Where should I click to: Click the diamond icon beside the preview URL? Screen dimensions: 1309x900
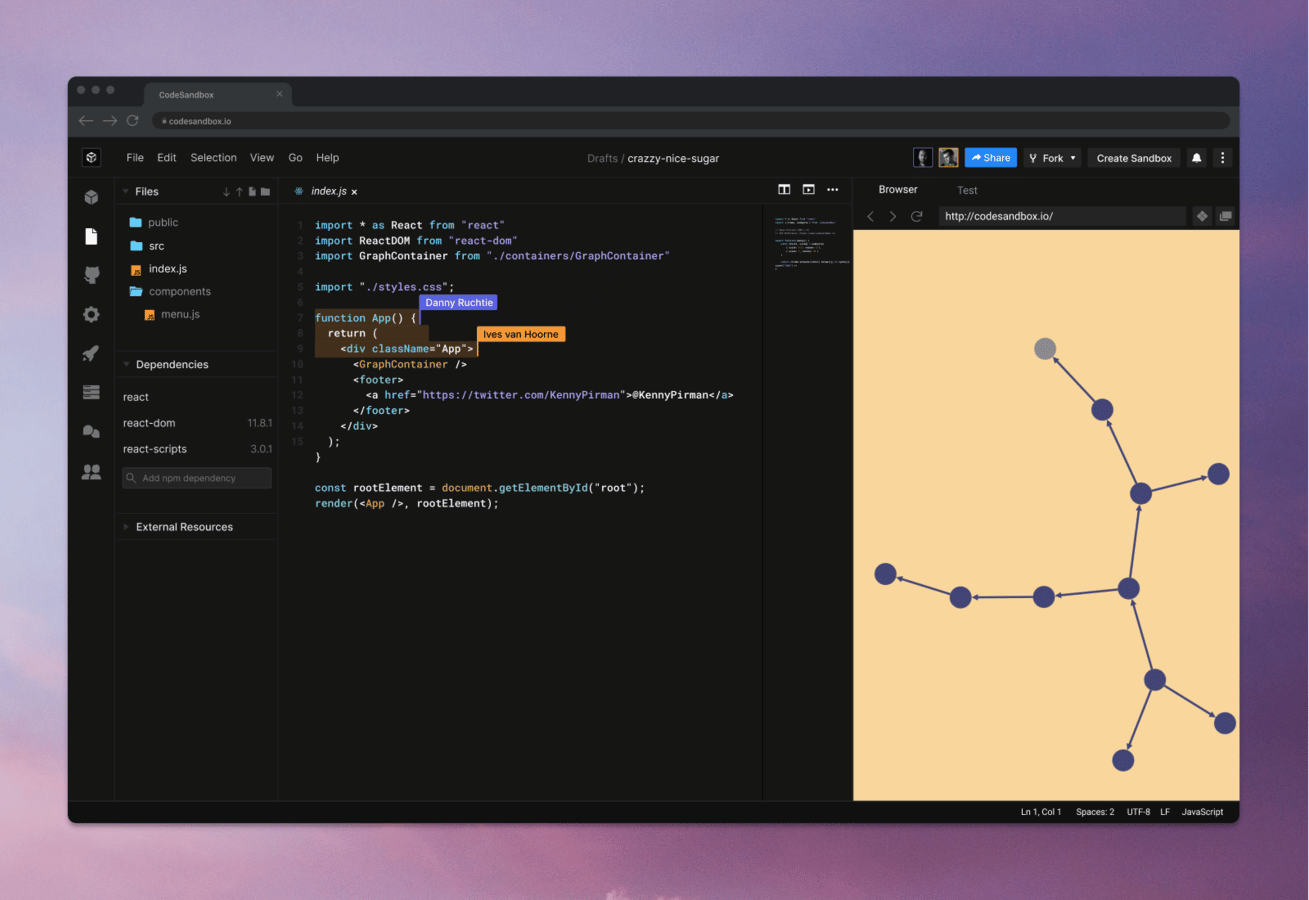pyautogui.click(x=1202, y=216)
